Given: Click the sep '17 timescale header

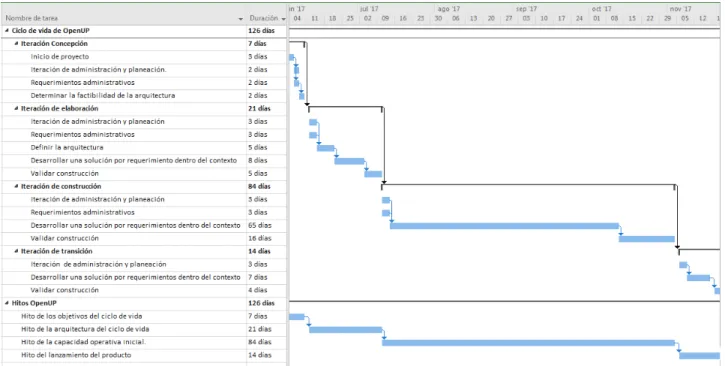Looking at the screenshot, I should tap(527, 9).
